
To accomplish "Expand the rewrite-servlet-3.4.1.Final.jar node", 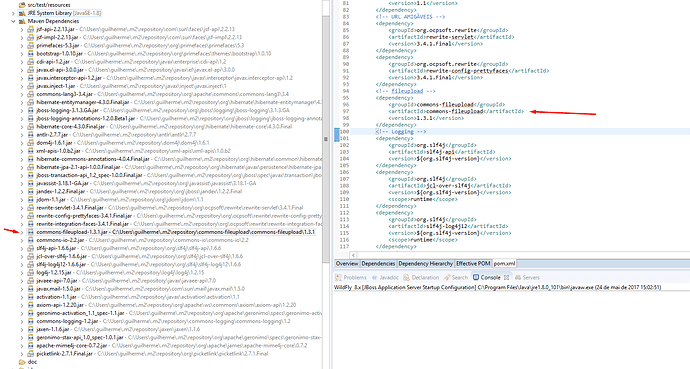I will tap(22, 208).
